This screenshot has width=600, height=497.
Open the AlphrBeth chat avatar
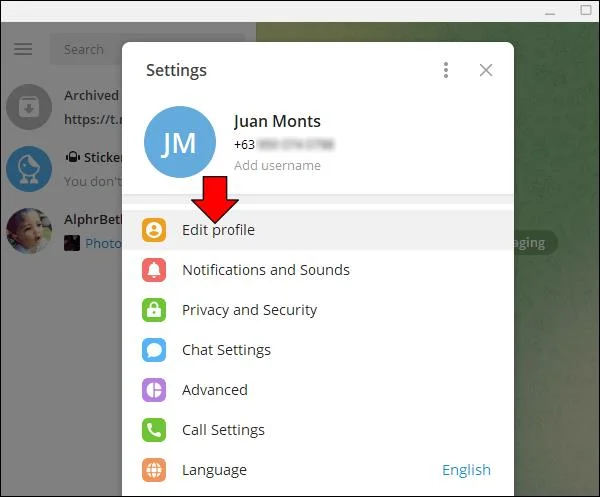pyautogui.click(x=29, y=231)
